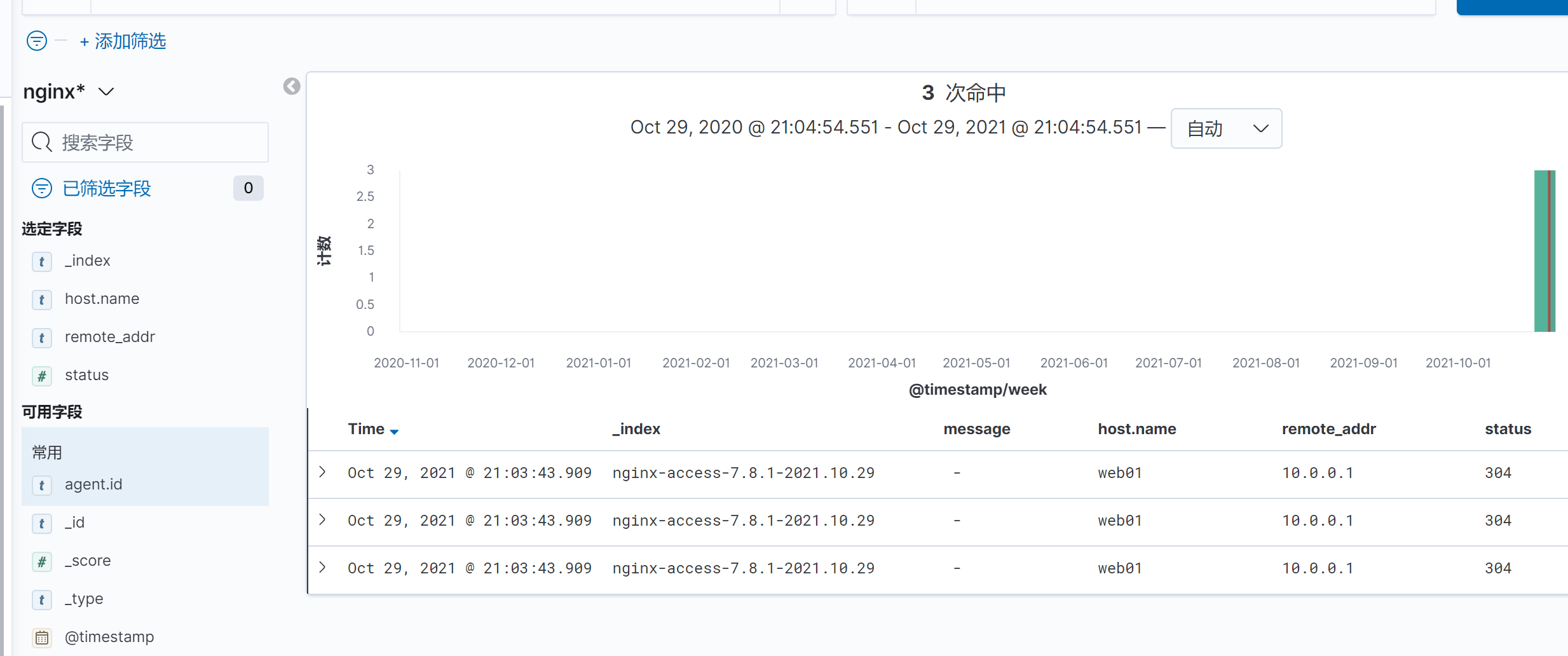Click the text type icon beside host.name

tap(42, 299)
